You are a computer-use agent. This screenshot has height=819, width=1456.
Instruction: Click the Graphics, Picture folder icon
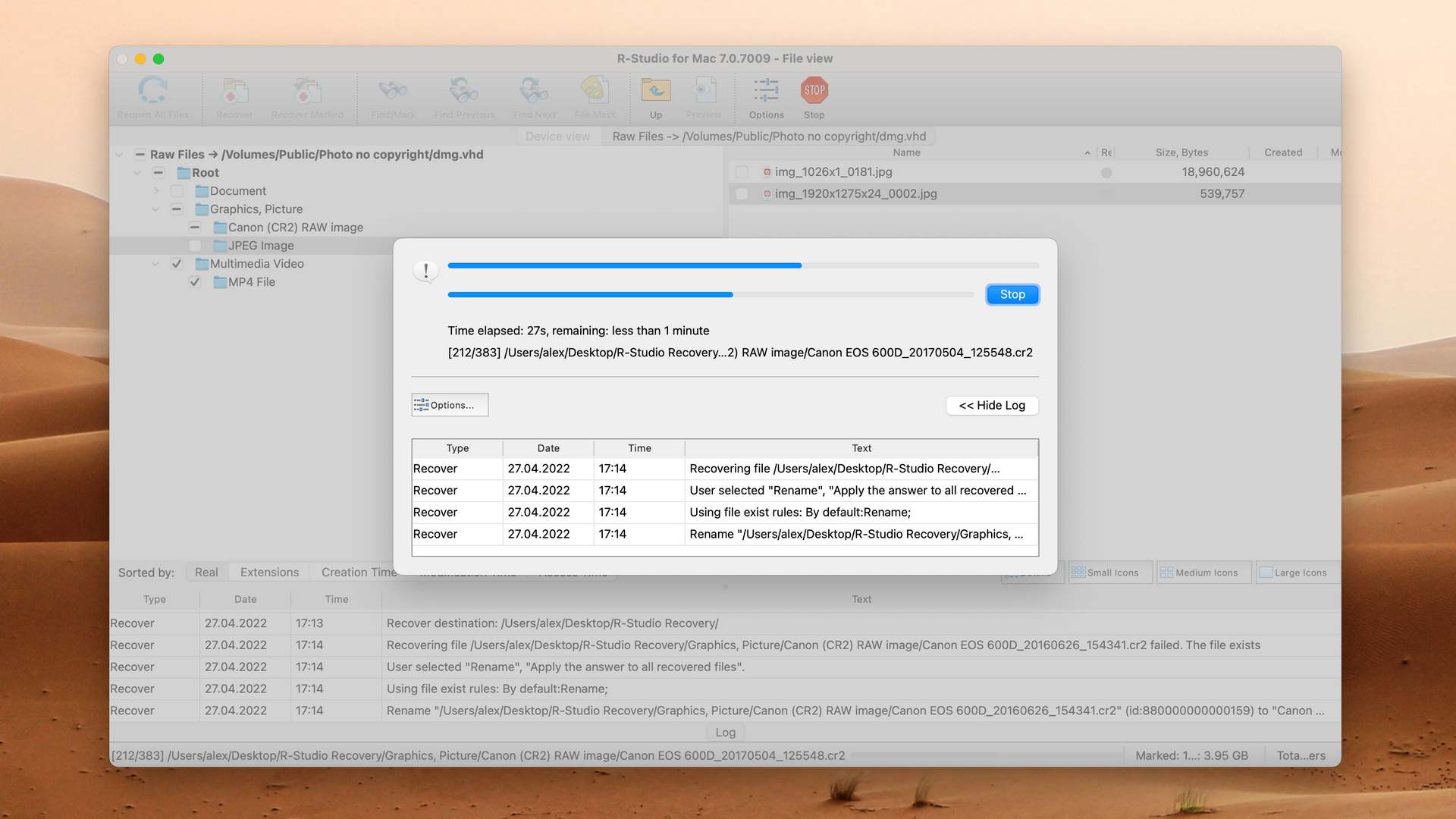tap(202, 209)
